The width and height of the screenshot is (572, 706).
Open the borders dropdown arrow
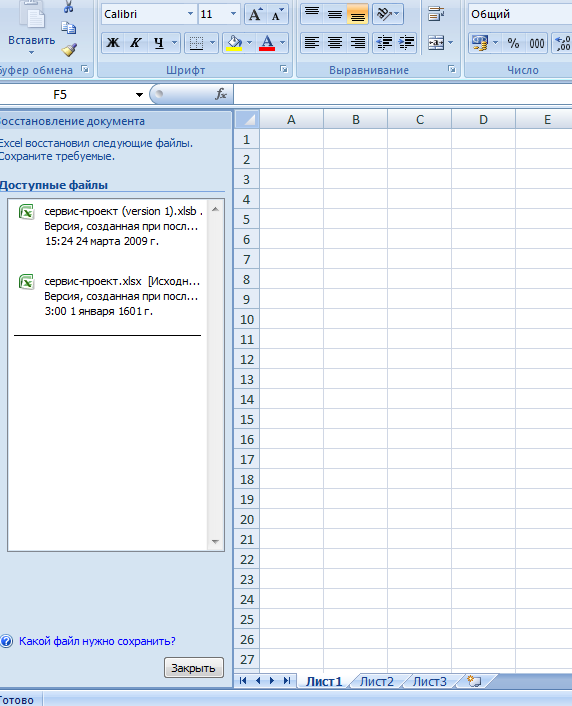click(213, 43)
